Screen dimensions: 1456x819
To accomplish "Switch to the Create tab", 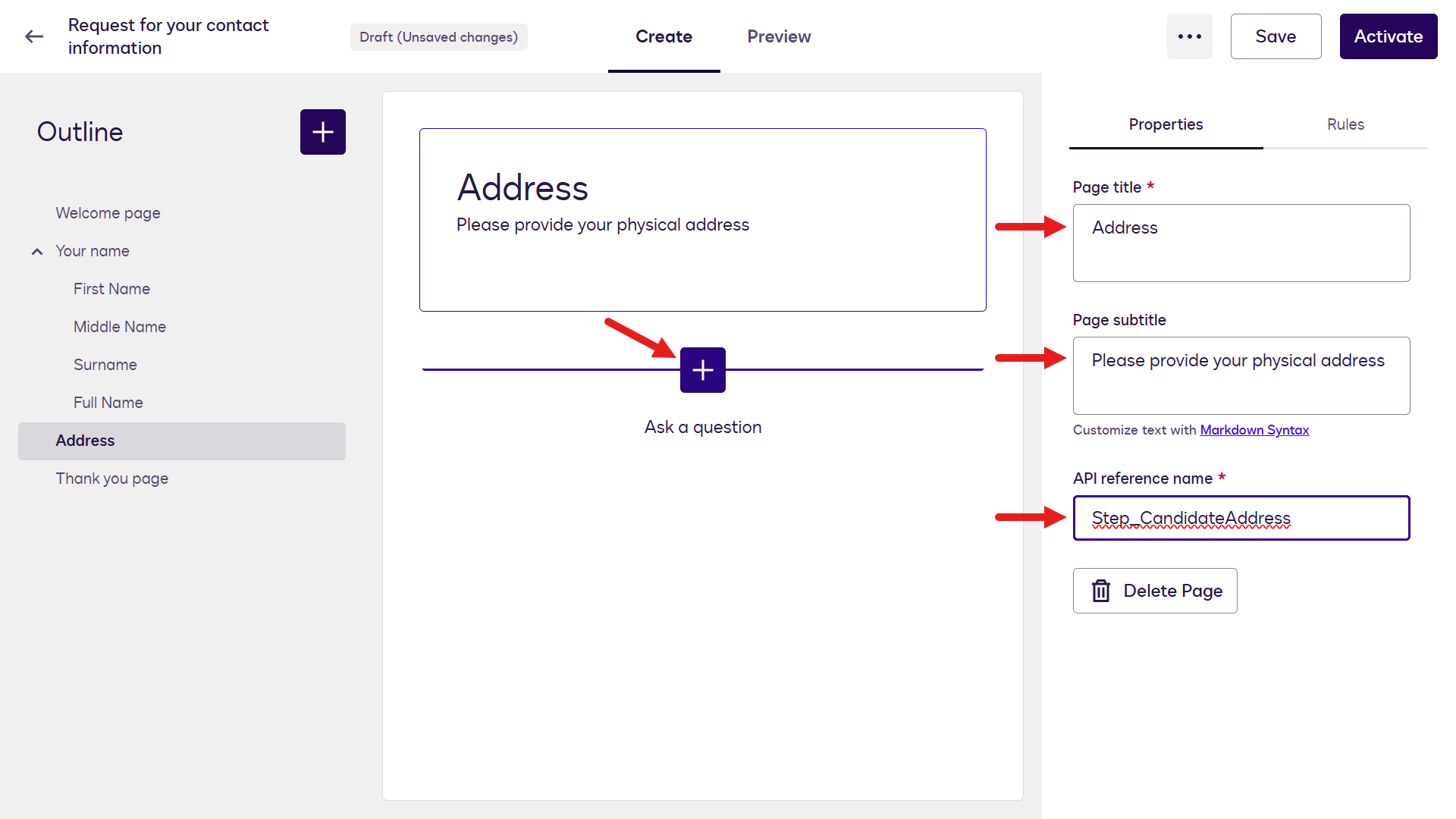I will 664,36.
